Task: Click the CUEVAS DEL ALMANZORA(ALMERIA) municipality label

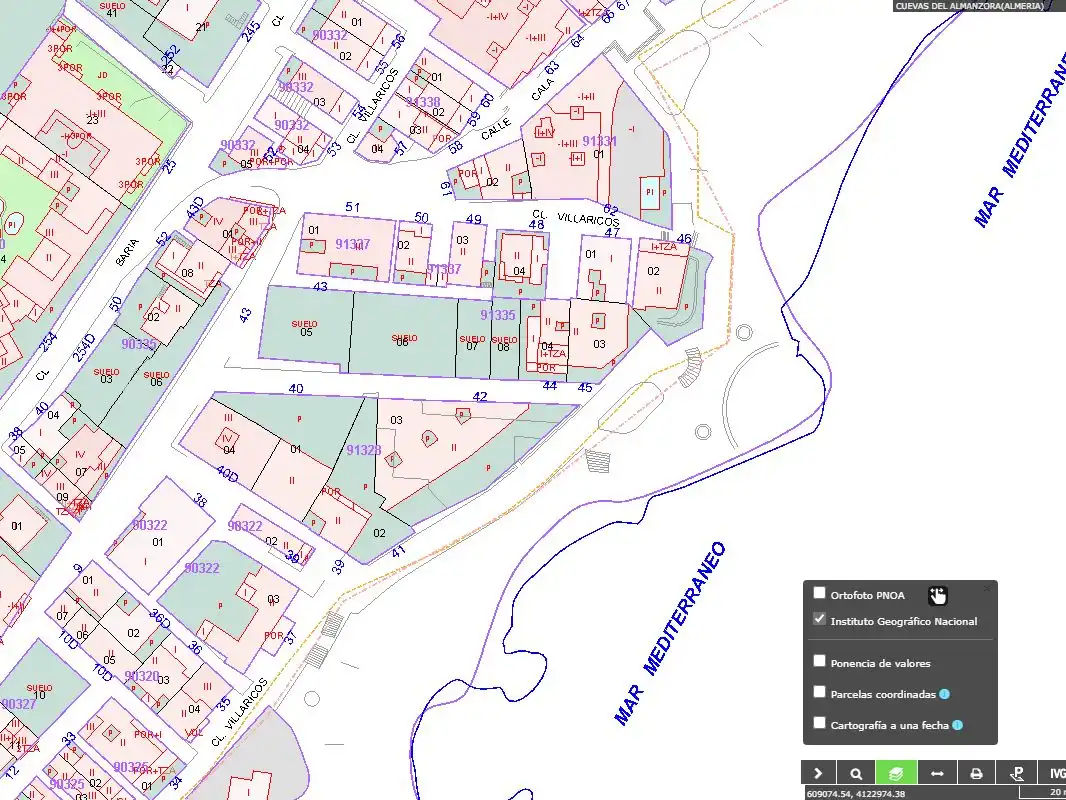Action: coord(969,5)
